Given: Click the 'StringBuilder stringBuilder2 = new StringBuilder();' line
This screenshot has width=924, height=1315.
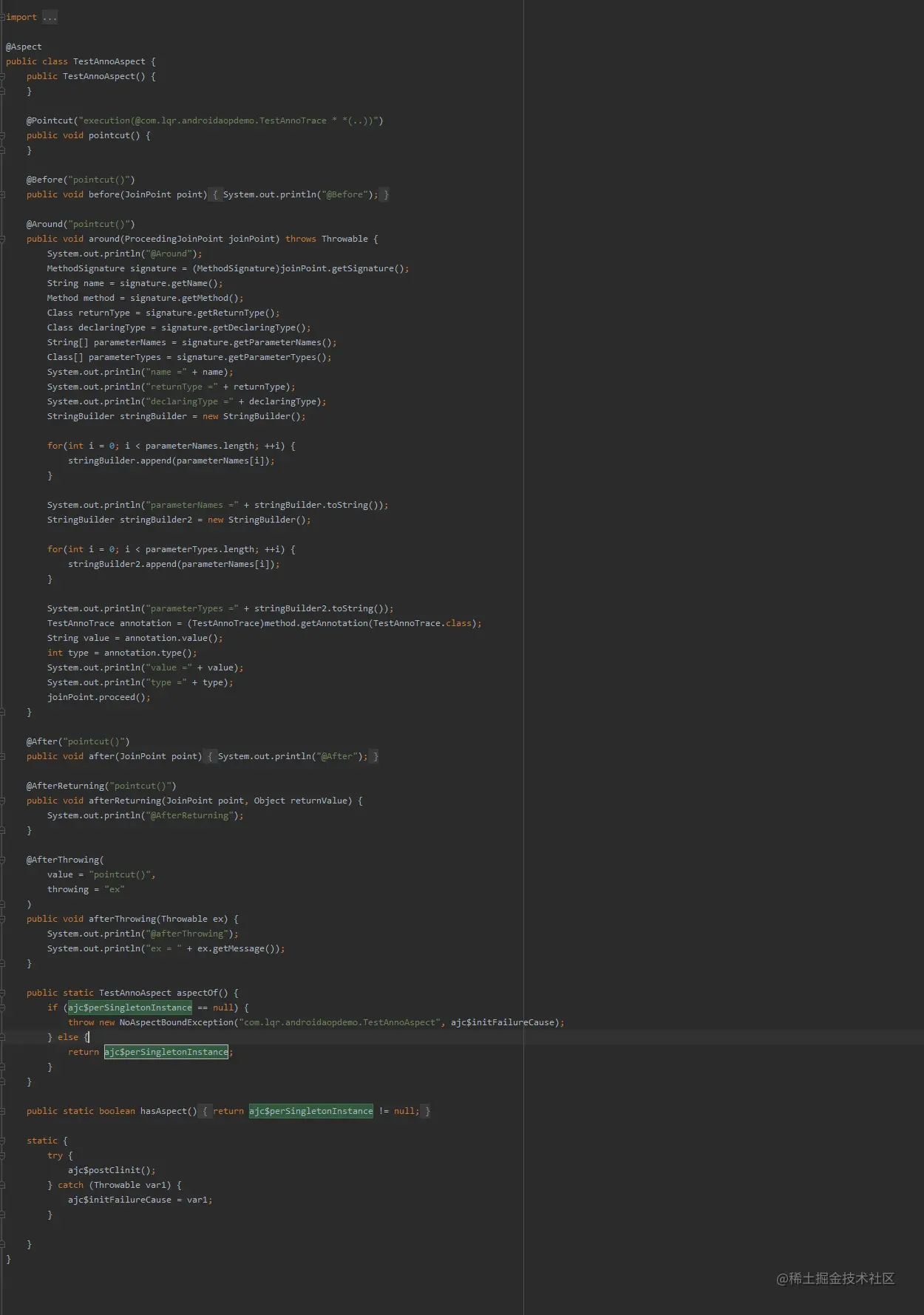Looking at the screenshot, I should click(179, 520).
